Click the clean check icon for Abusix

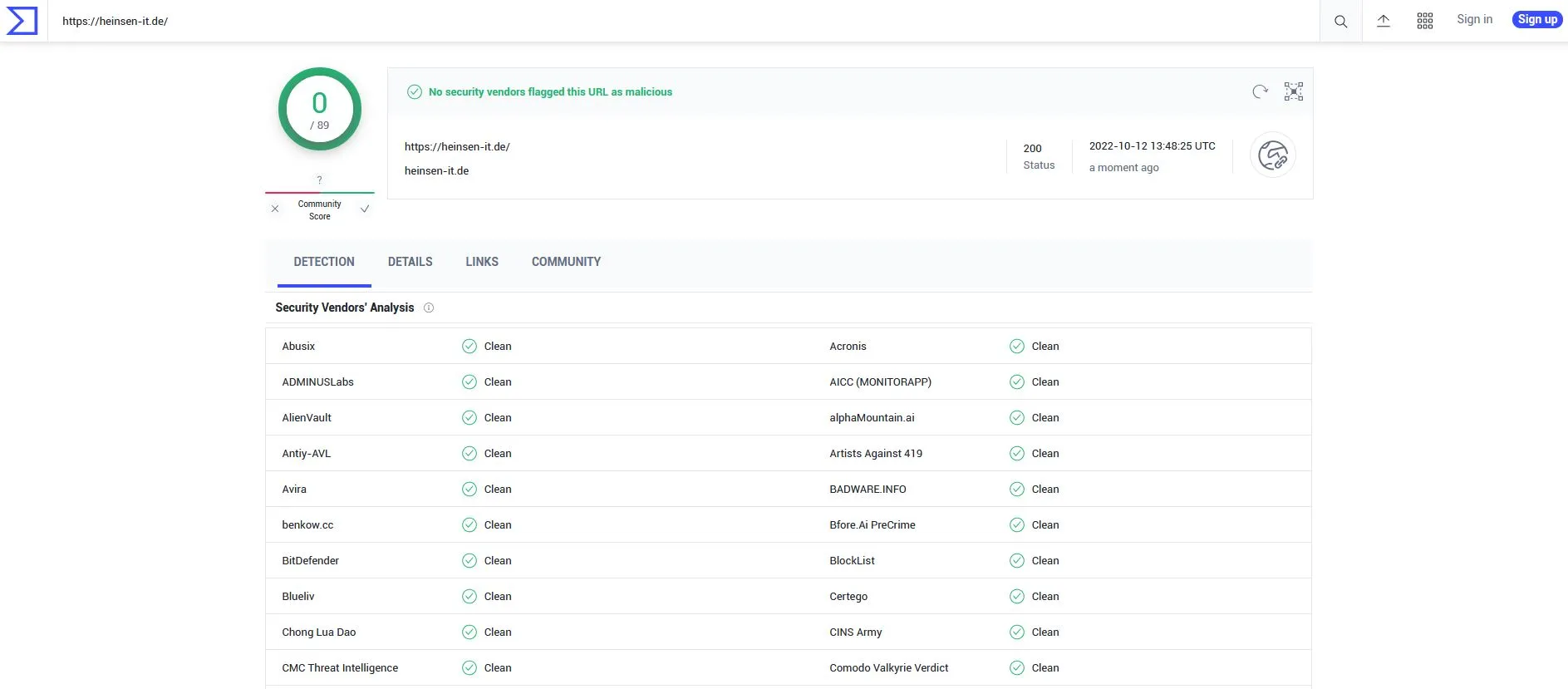(469, 347)
